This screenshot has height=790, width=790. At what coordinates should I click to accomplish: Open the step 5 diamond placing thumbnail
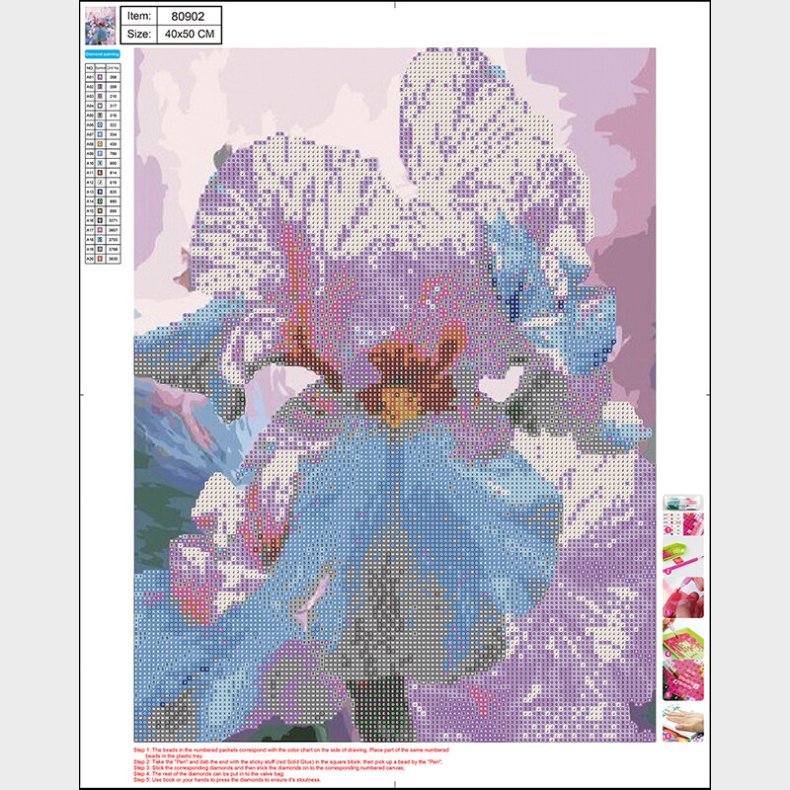pyautogui.click(x=683, y=680)
